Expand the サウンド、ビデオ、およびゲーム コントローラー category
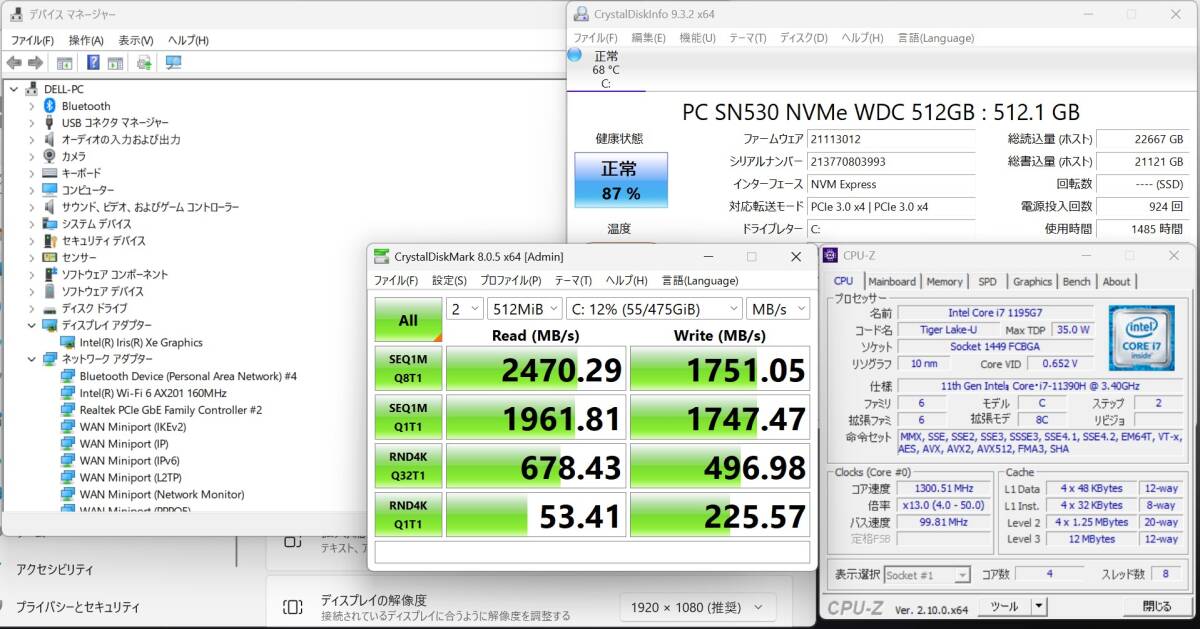 (31, 207)
